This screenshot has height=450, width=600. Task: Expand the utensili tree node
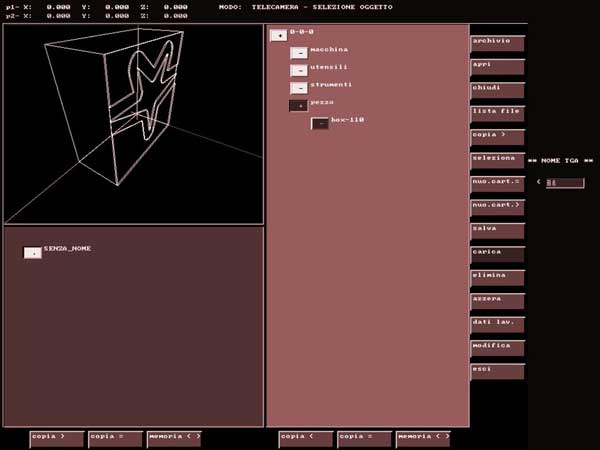click(x=299, y=71)
